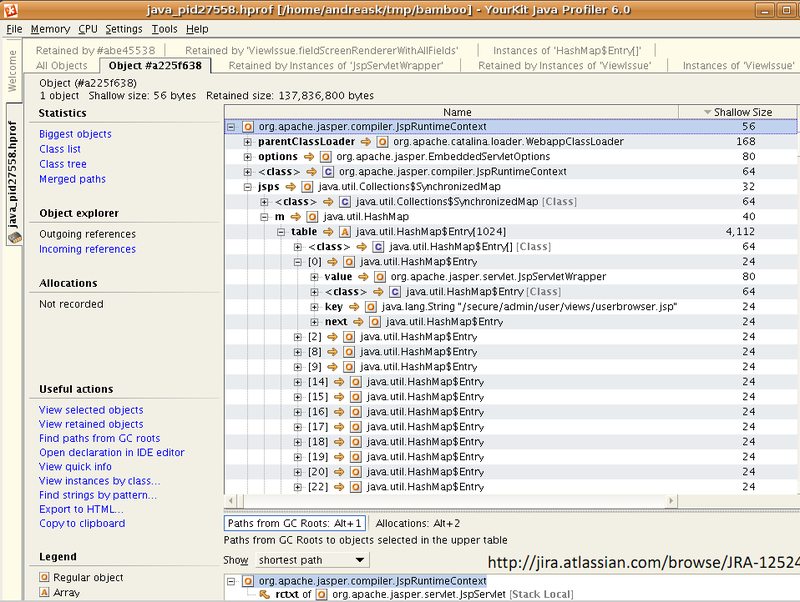Open the Memory menu
The image size is (800, 602).
(x=50, y=29)
